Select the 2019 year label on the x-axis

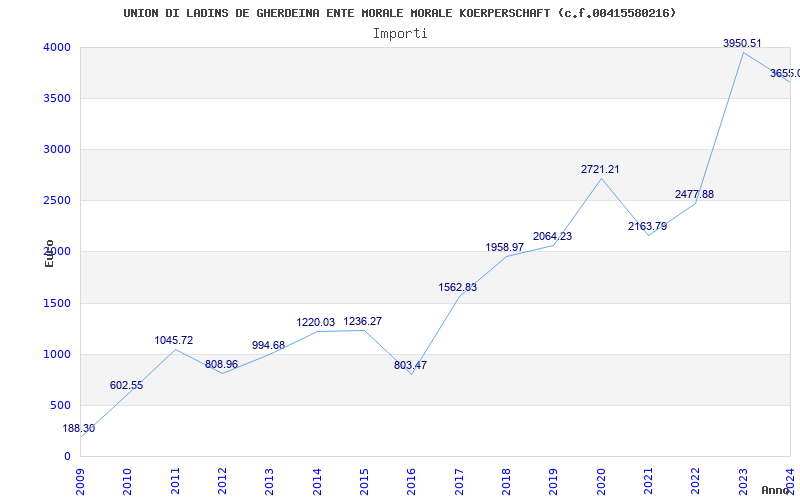tap(553, 480)
